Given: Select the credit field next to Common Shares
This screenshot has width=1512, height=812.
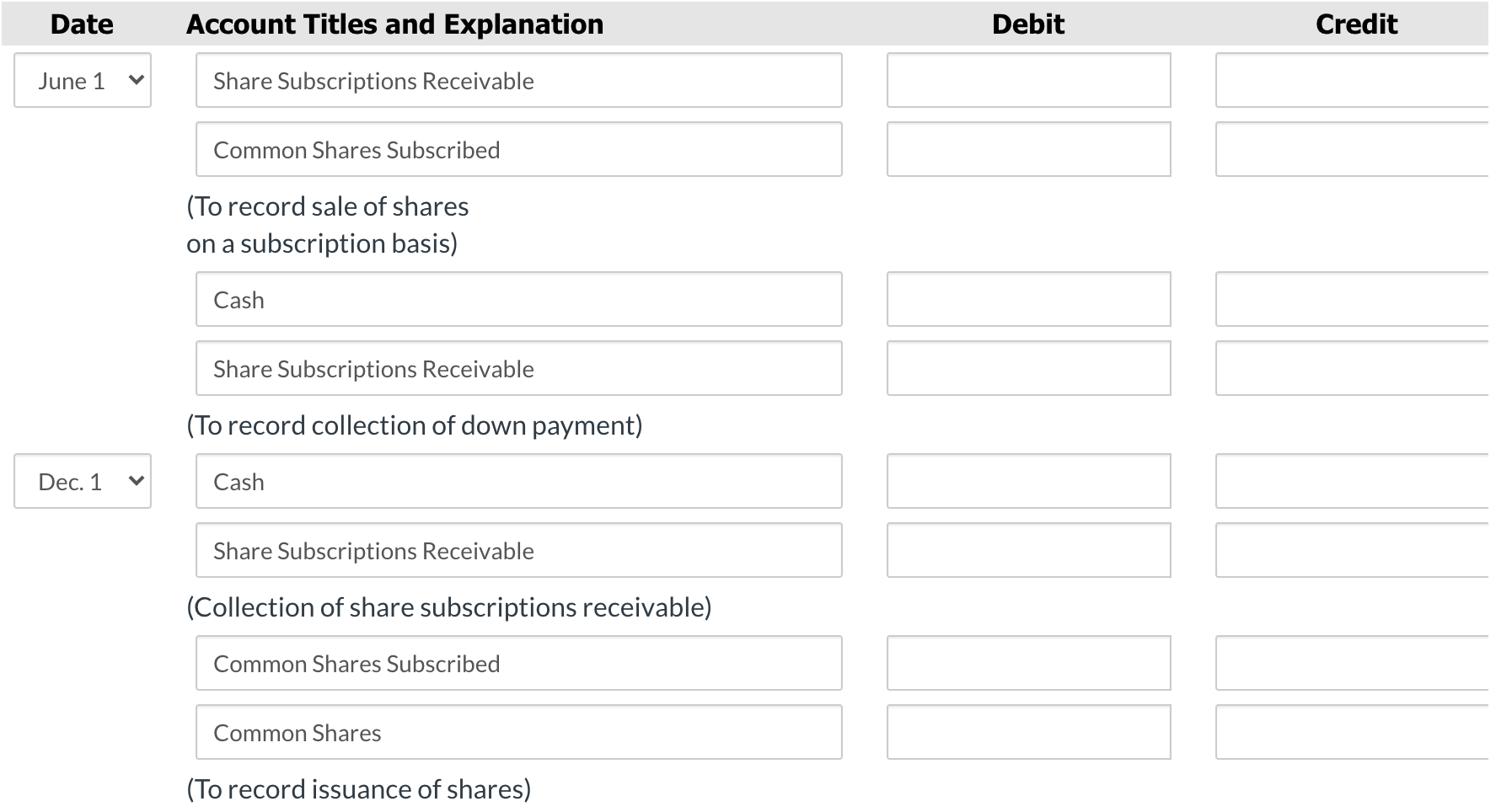Looking at the screenshot, I should click(x=1361, y=732).
